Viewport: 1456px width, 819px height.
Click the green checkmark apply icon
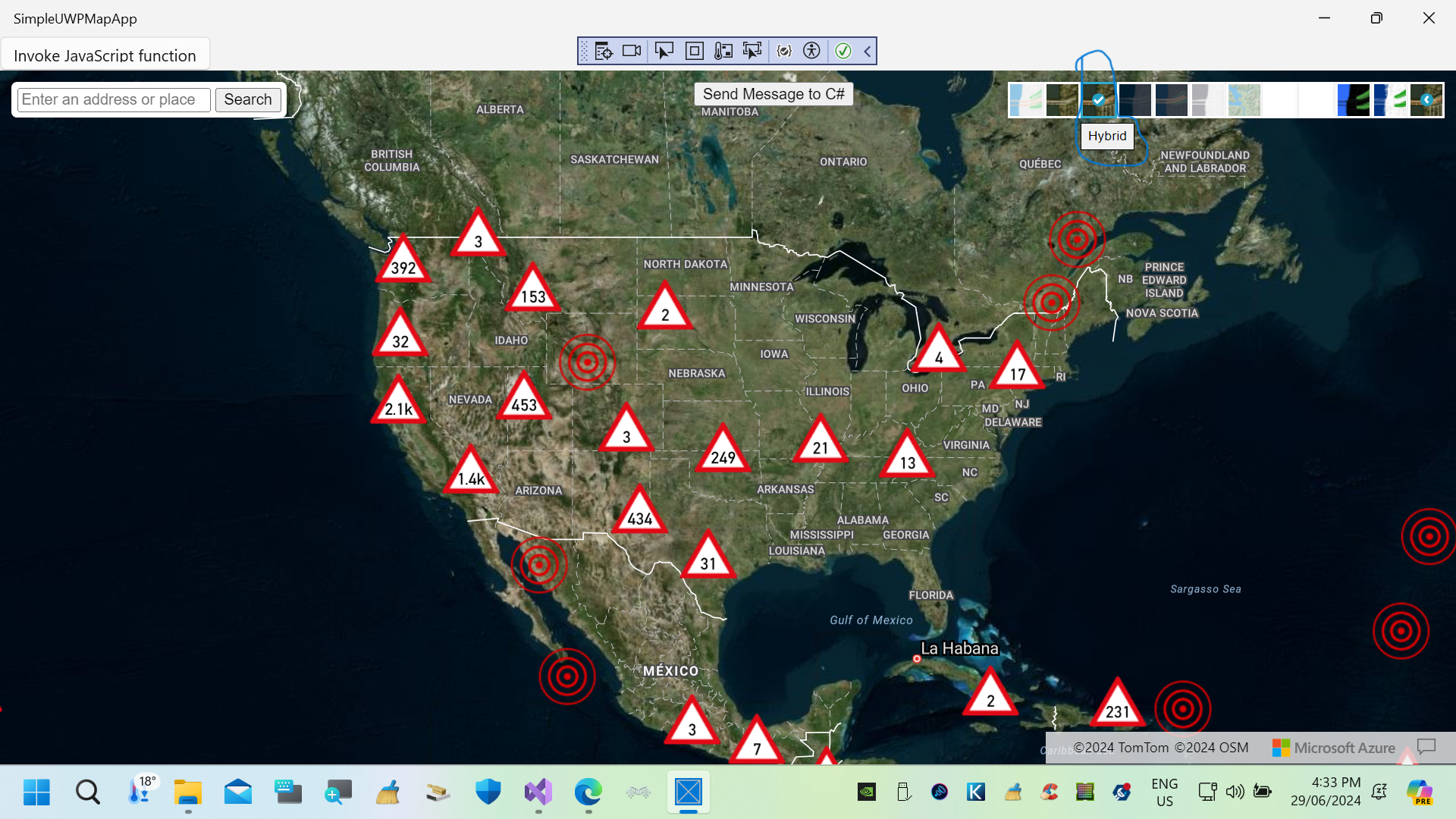pos(844,51)
